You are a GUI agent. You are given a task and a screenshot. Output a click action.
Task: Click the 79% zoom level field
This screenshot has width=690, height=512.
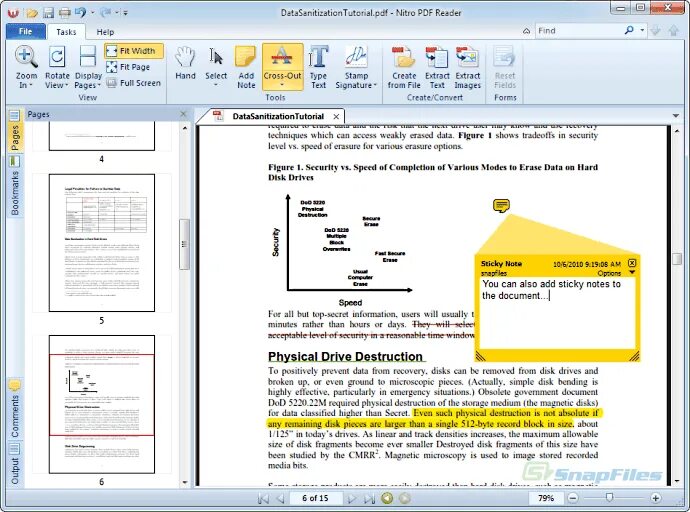pos(546,498)
